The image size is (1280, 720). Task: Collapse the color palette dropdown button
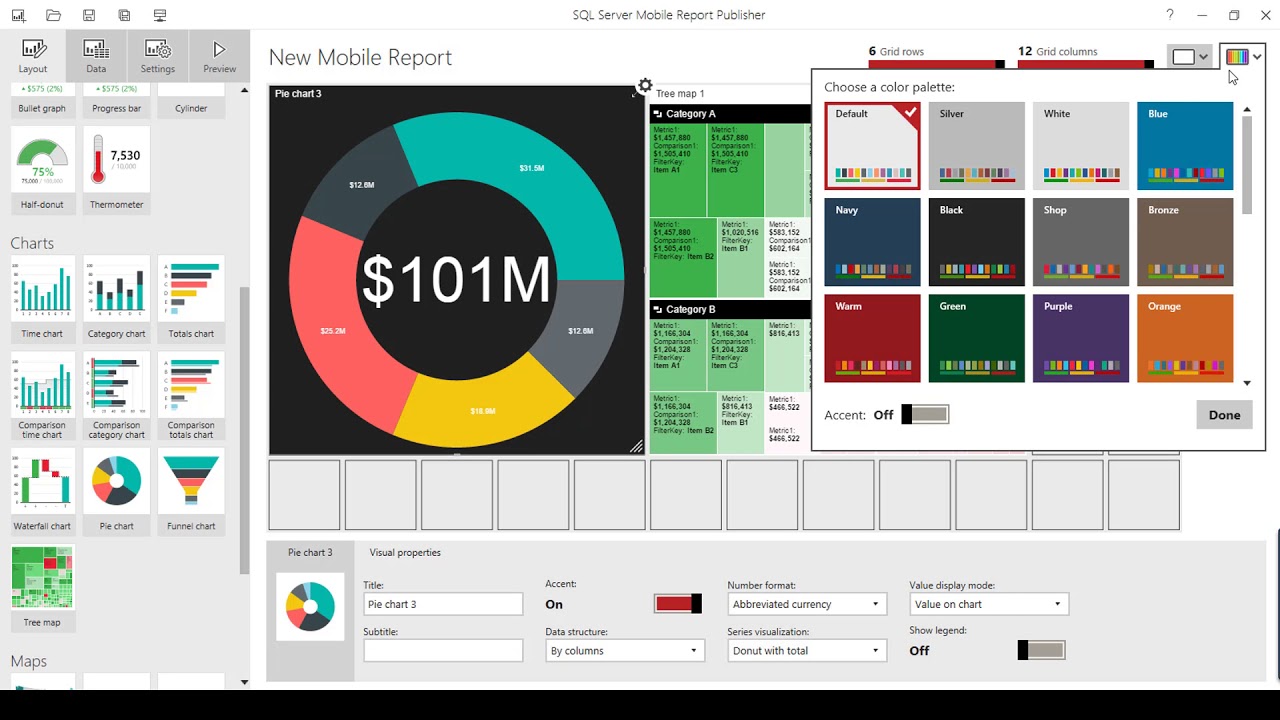pos(1244,57)
